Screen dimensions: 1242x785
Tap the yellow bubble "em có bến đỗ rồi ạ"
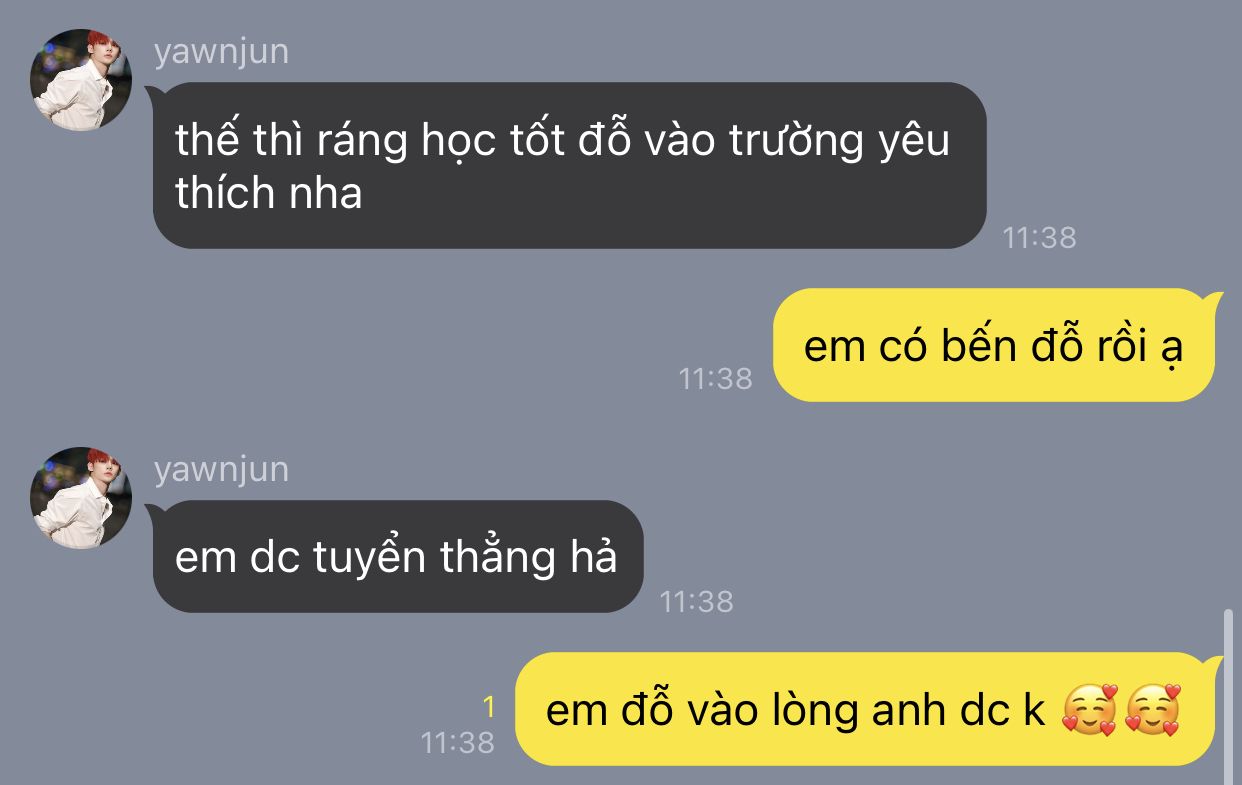click(995, 346)
